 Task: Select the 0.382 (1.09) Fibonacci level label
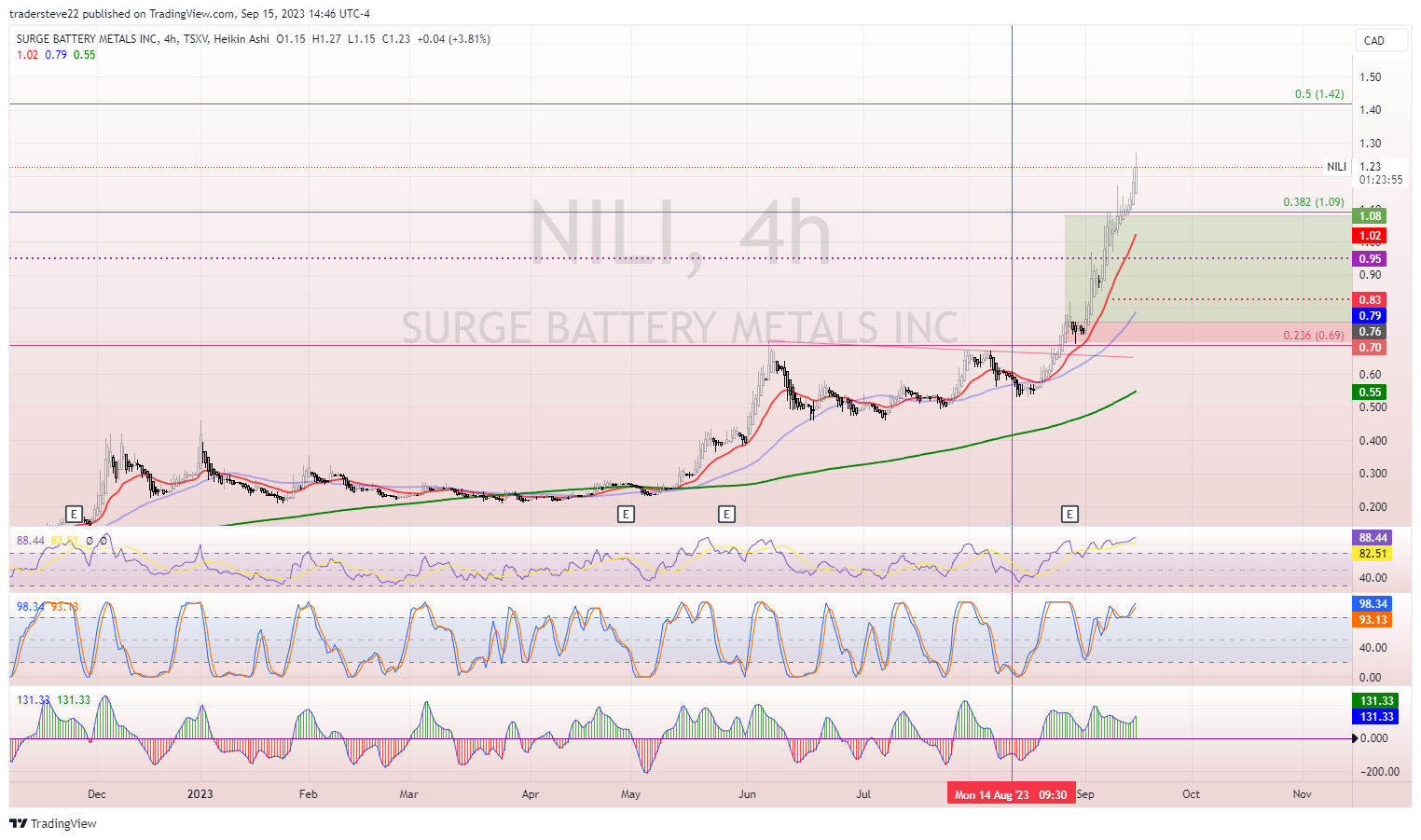click(x=1314, y=202)
